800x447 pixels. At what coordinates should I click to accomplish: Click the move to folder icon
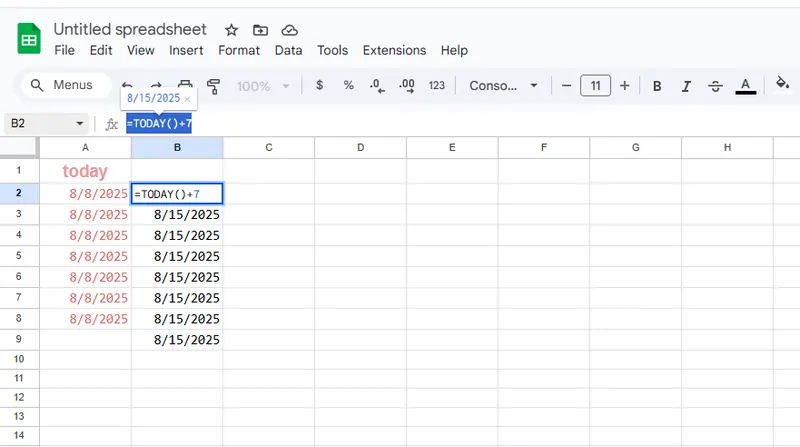[x=260, y=30]
